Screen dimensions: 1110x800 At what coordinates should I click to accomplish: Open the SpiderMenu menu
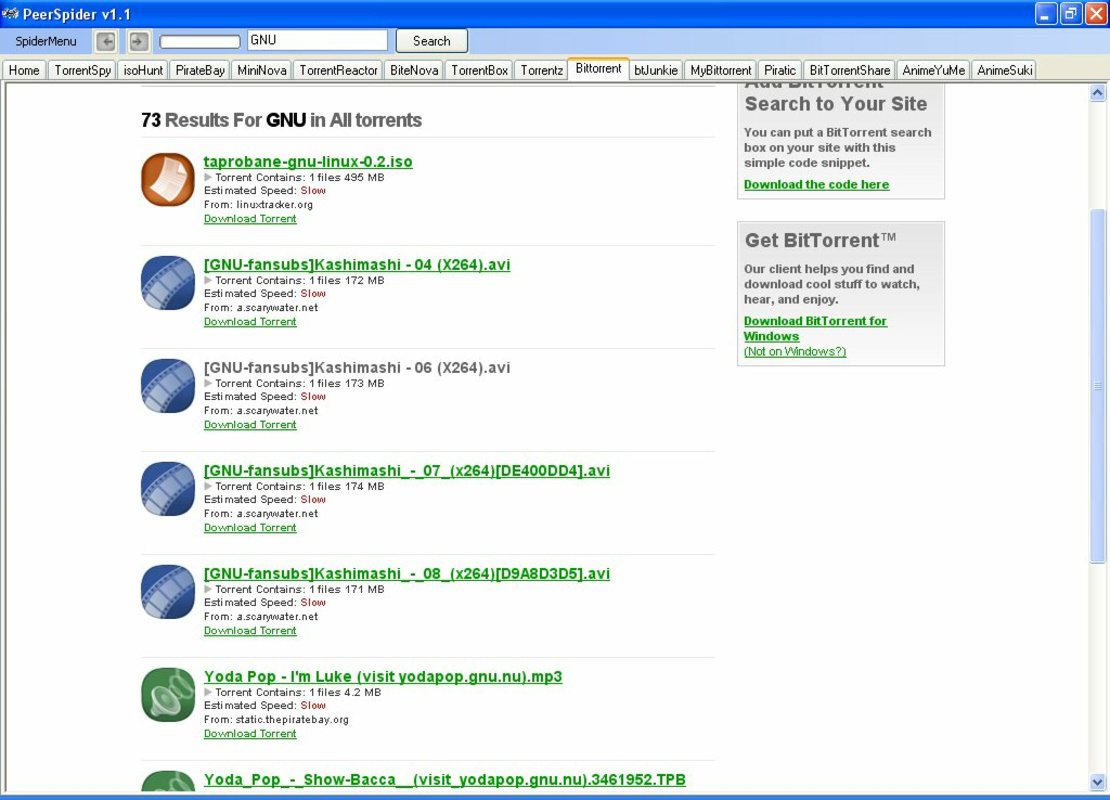pos(46,41)
